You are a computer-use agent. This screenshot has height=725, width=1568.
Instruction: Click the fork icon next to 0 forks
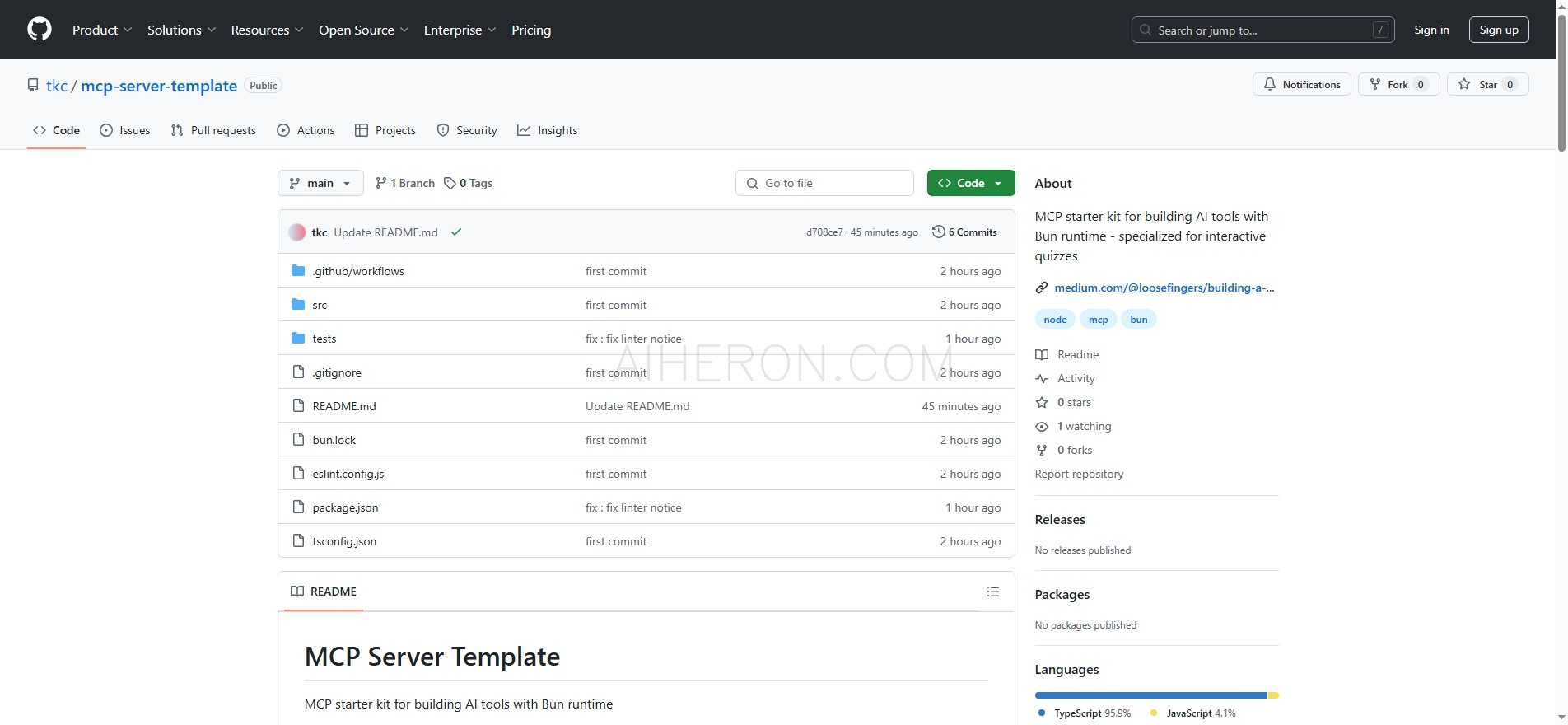[1042, 450]
